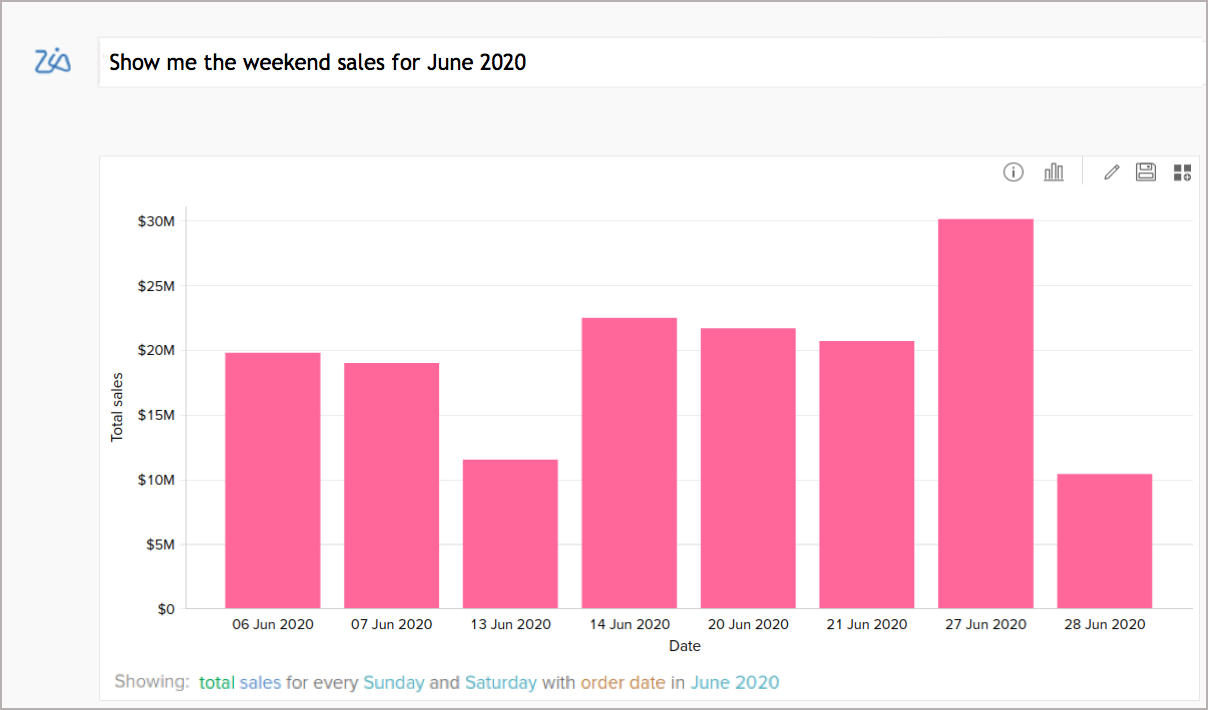
Task: Click the 'June 2020' filter text
Action: coord(735,682)
